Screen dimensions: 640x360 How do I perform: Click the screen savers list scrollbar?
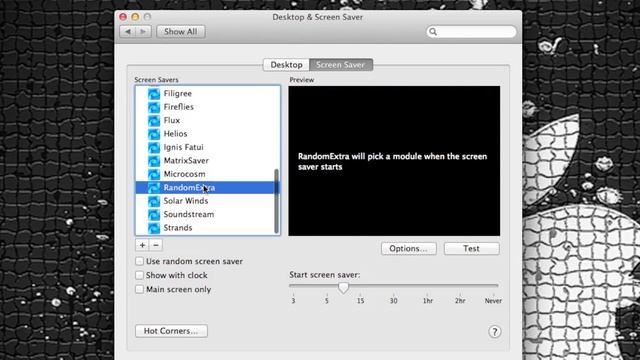point(277,201)
